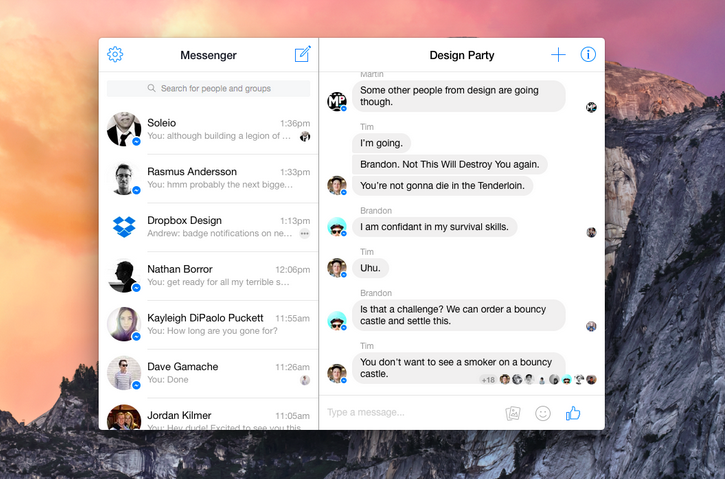Open the Nathan Borror conversation

pos(209,276)
